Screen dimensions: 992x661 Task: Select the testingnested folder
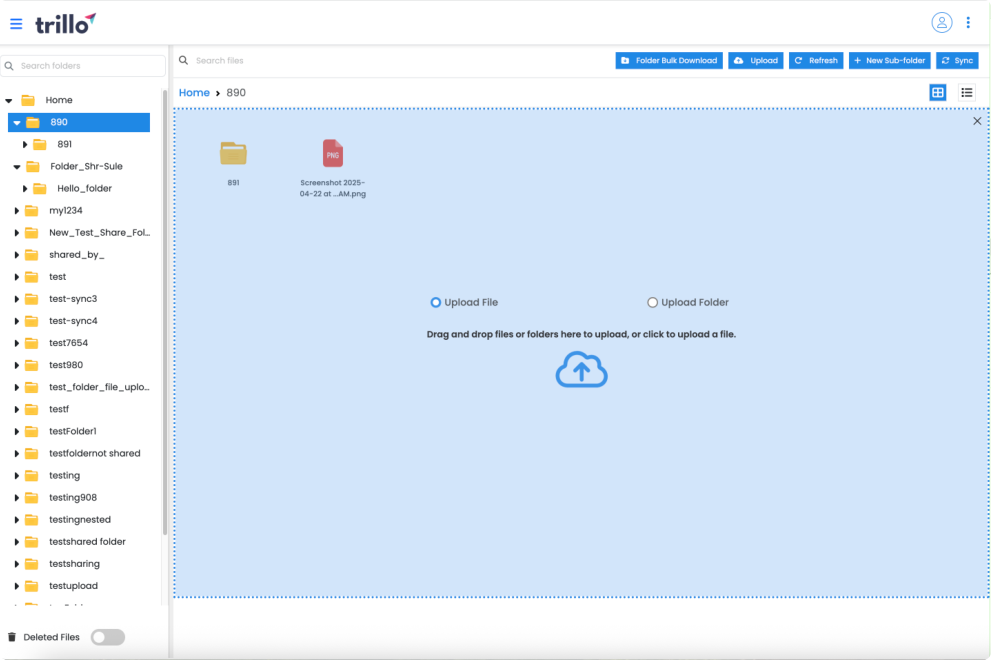(x=82, y=520)
